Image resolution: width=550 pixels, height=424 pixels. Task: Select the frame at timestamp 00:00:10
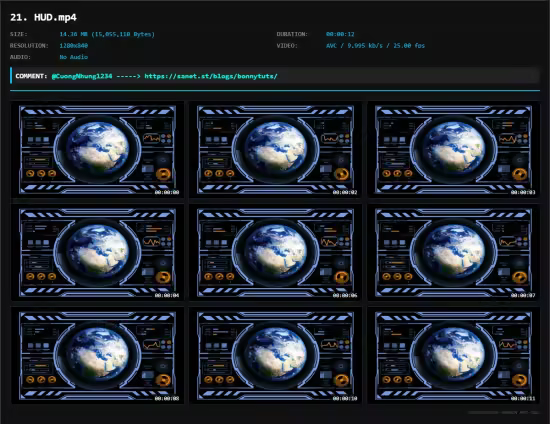point(275,356)
